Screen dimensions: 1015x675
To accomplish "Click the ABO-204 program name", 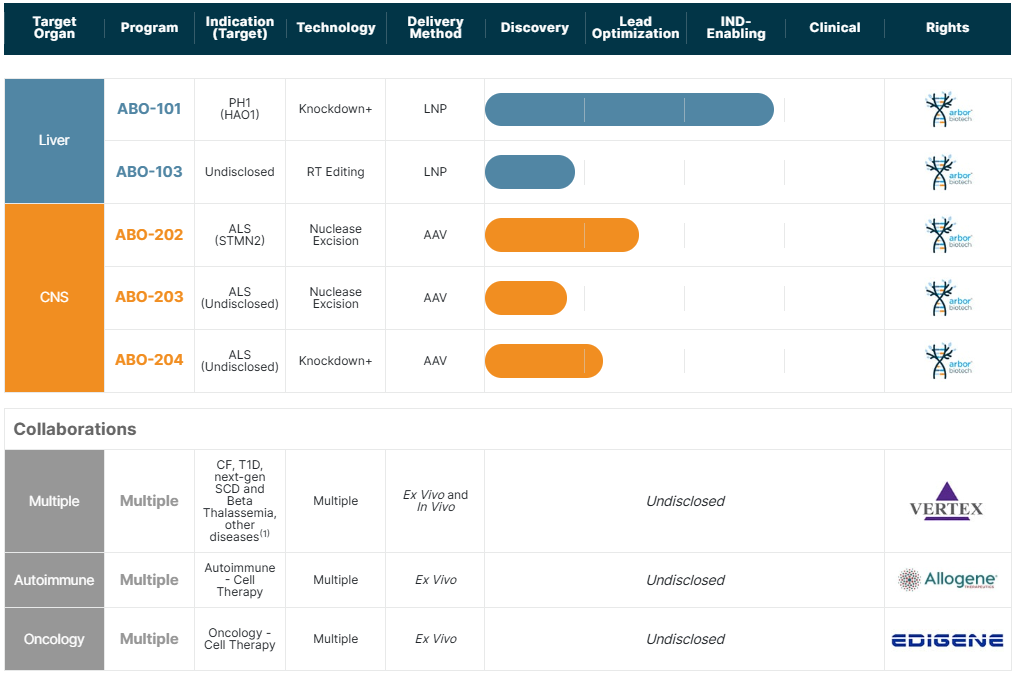I will [x=149, y=360].
